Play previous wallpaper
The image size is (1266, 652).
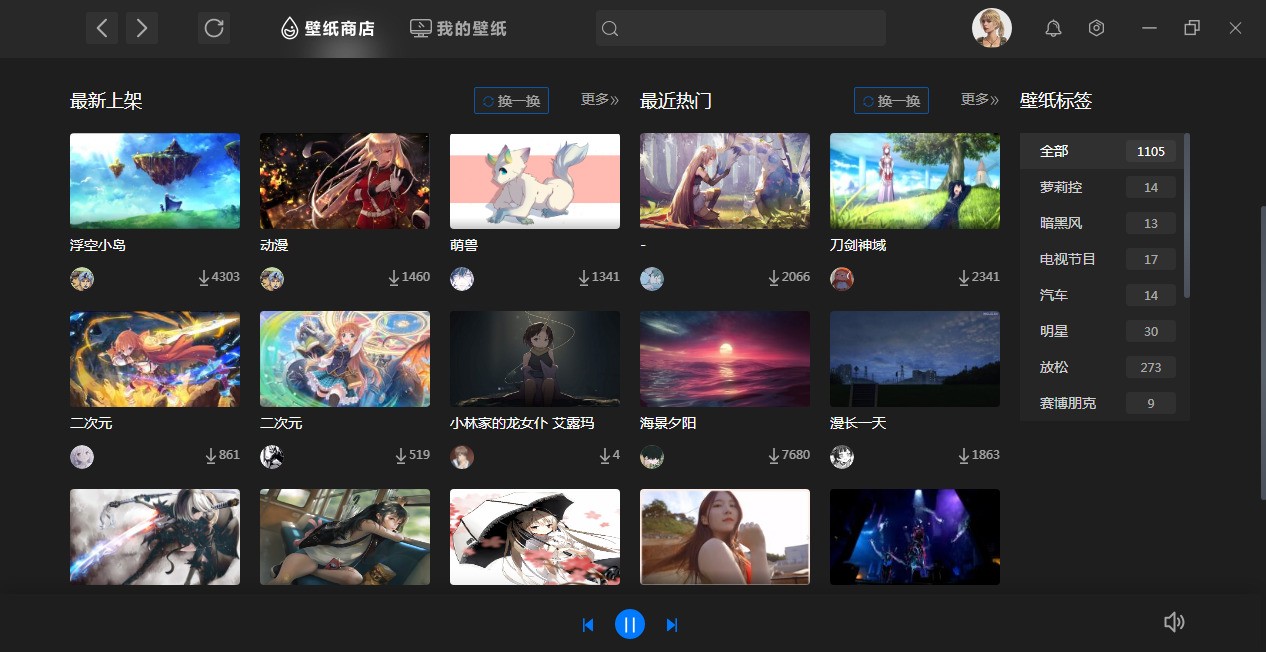click(588, 625)
